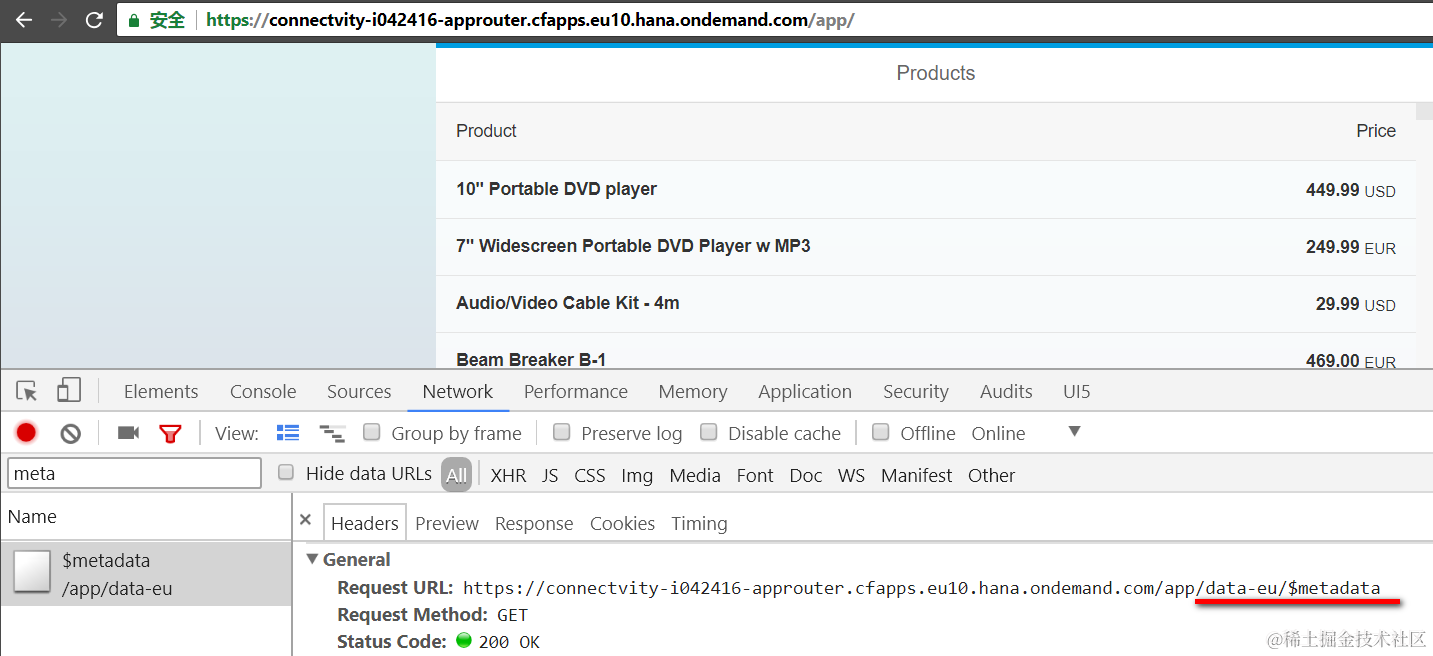The height and width of the screenshot is (656, 1433).
Task: Click the browser address bar URL
Action: (530, 20)
